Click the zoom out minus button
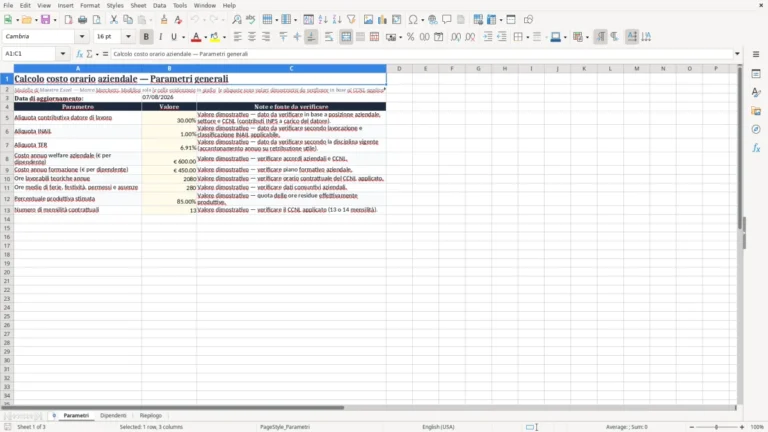The image size is (768, 432). pyautogui.click(x=692, y=427)
